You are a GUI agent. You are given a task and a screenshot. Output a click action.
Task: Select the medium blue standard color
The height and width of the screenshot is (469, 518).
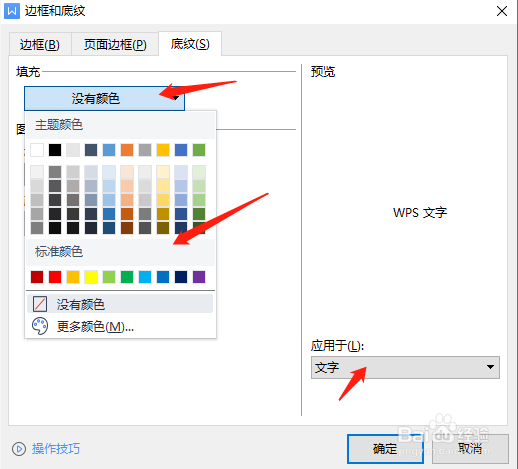tap(163, 277)
